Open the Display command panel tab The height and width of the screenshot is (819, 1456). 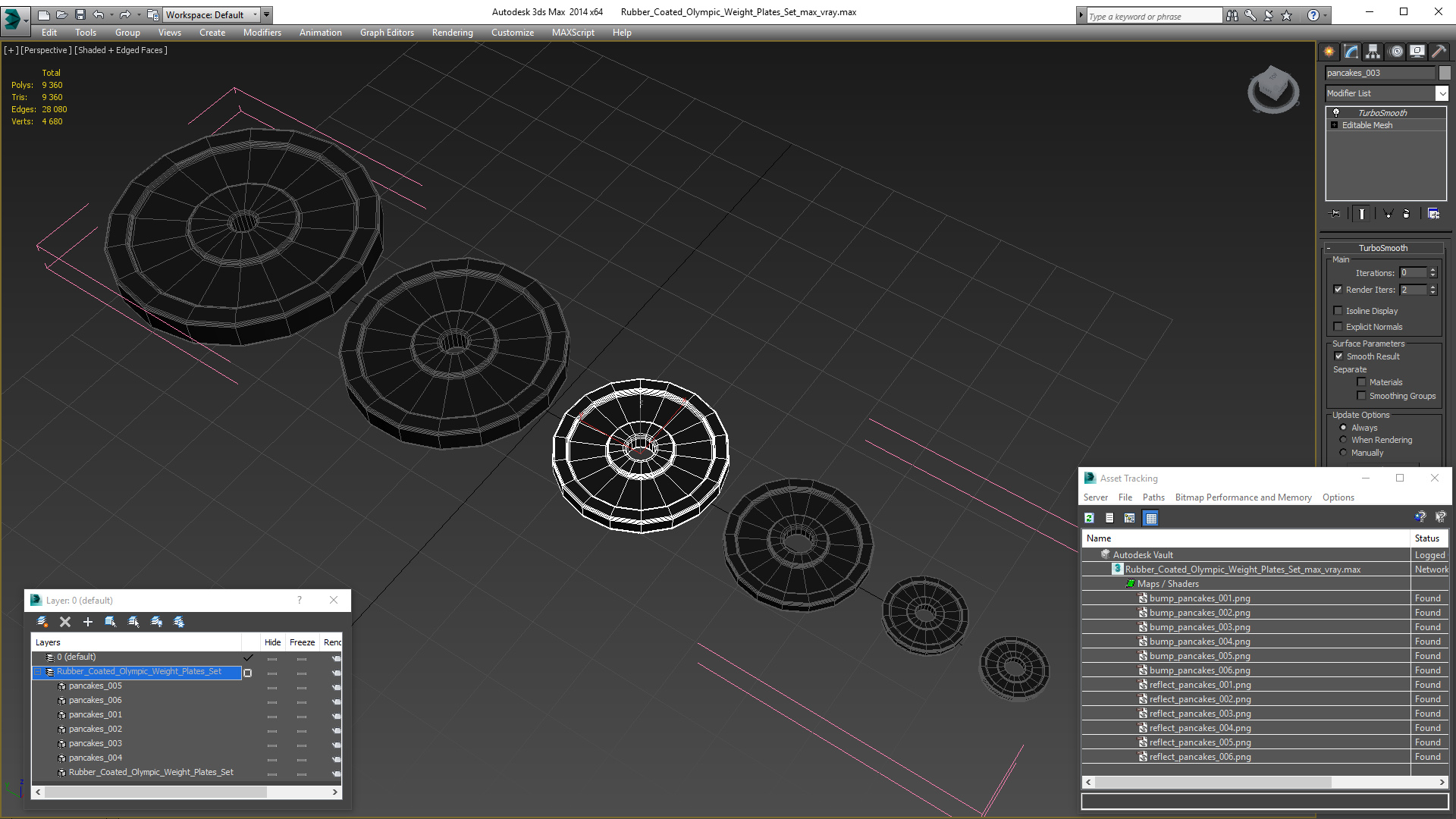(x=1417, y=52)
